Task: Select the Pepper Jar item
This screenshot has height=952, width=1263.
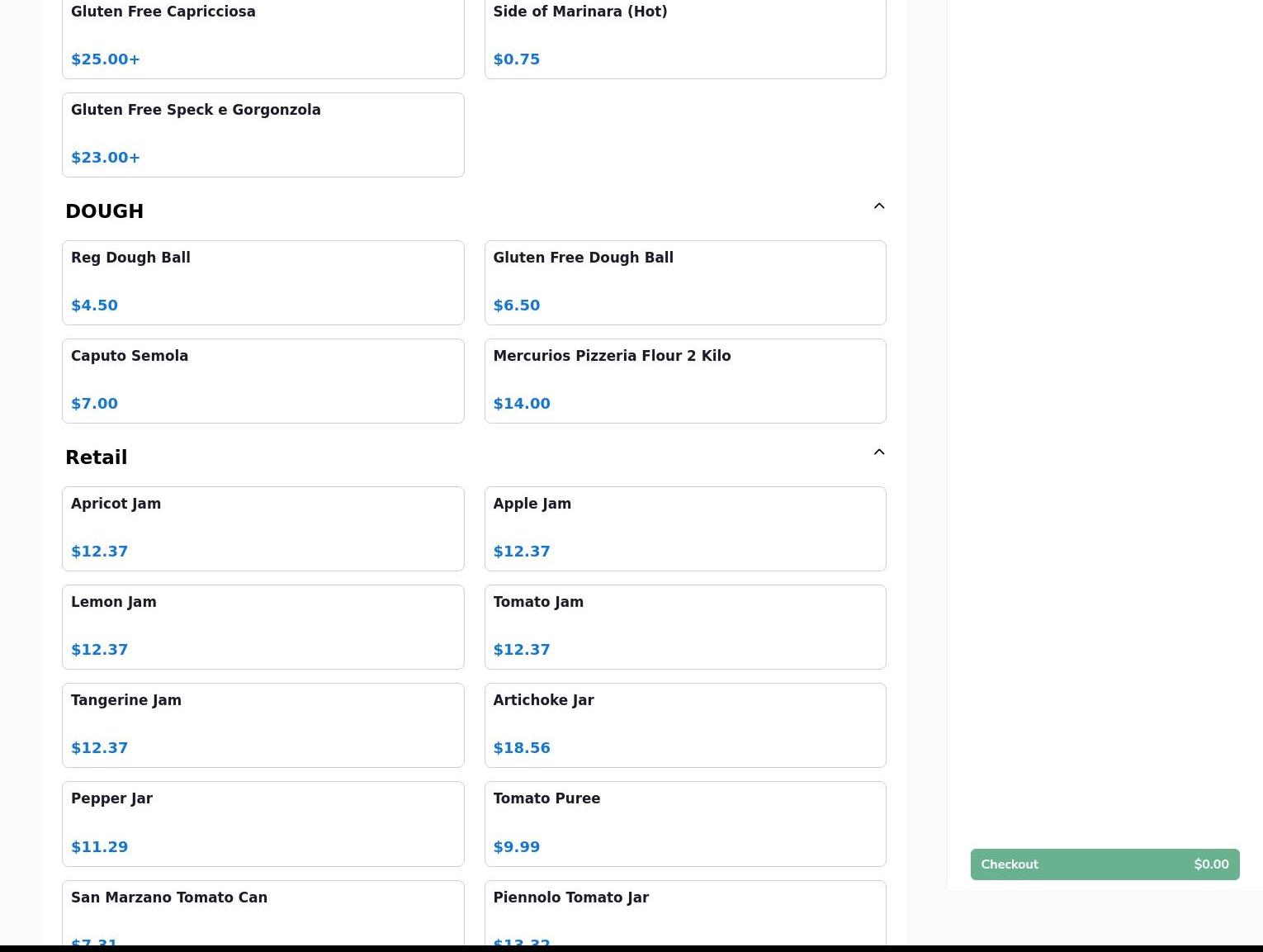Action: click(x=263, y=823)
